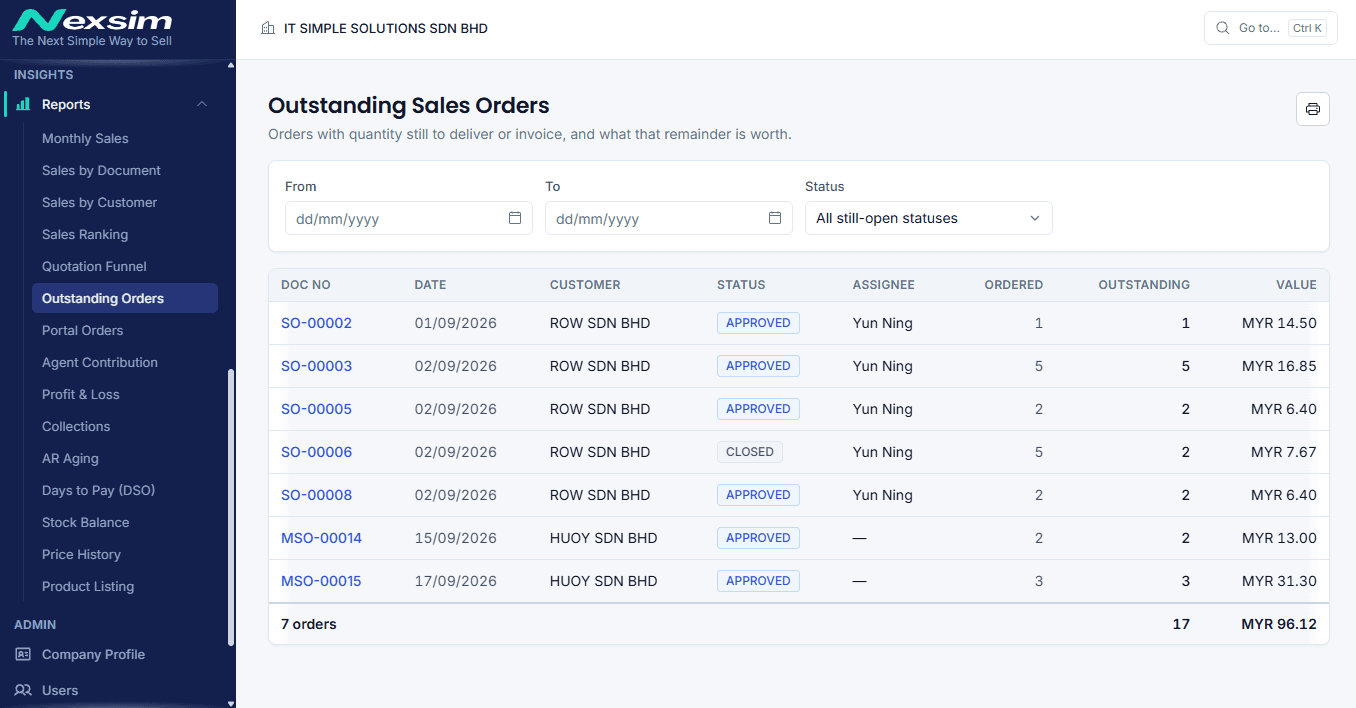Click the Reports bar chart icon
Viewport: 1356px width, 708px height.
(23, 104)
